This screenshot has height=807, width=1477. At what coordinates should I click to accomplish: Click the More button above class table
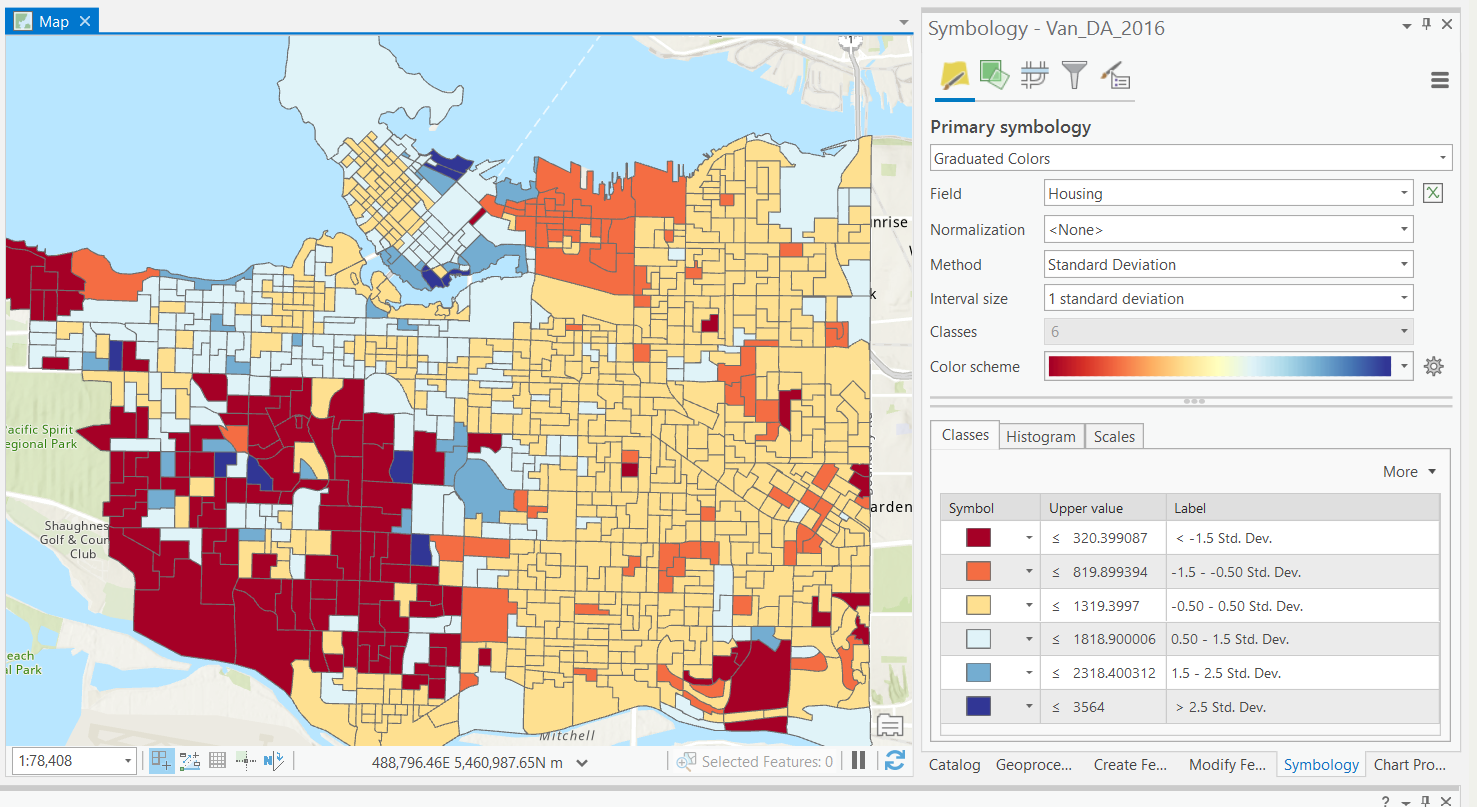pyautogui.click(x=1409, y=472)
